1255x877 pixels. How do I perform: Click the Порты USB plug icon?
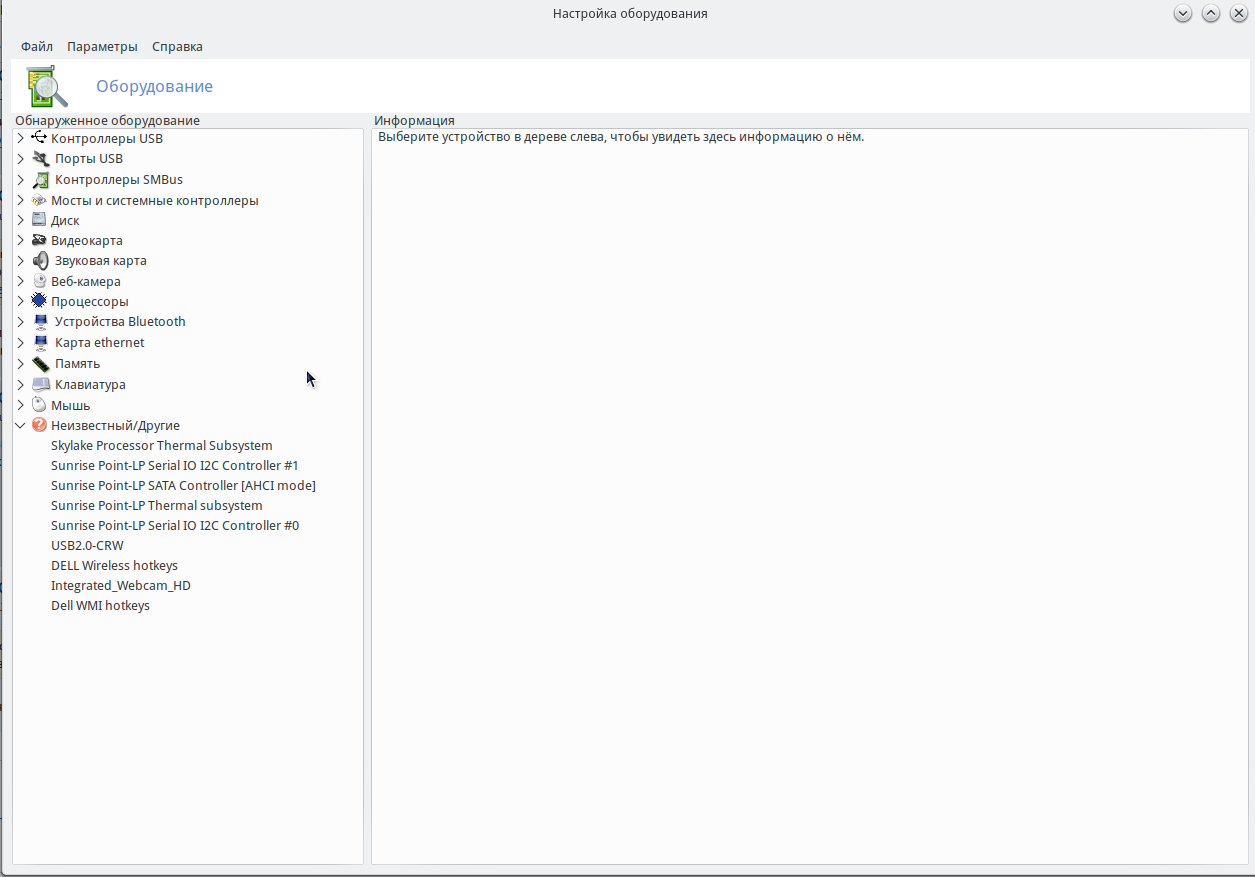coord(40,158)
